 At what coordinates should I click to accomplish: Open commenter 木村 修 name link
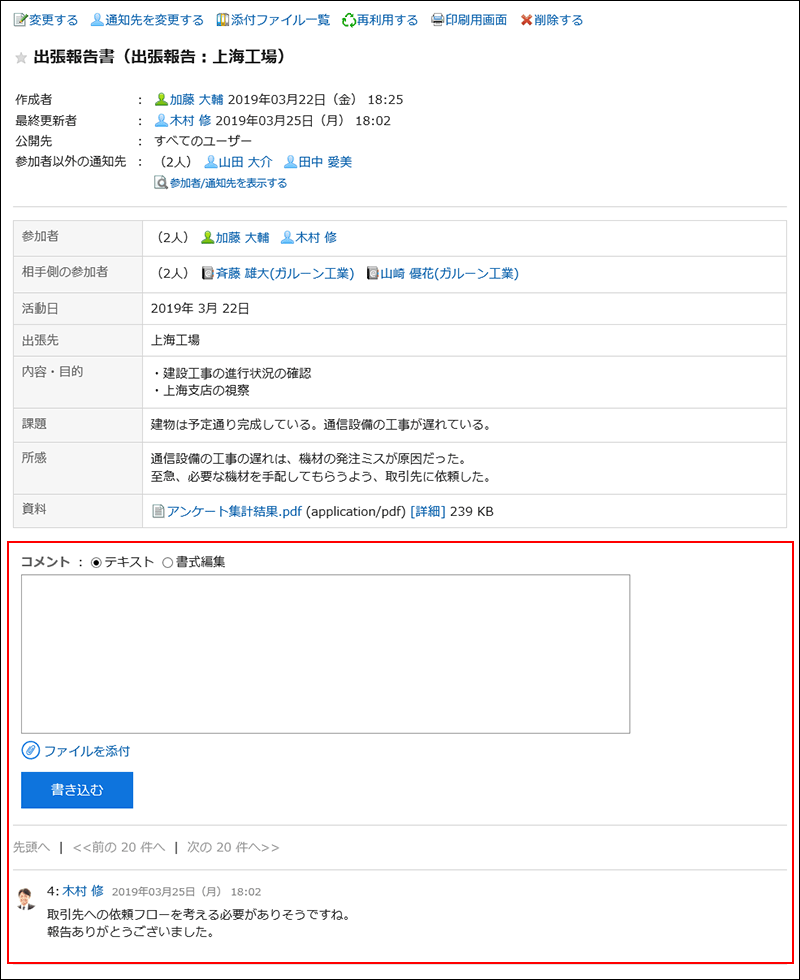tap(83, 891)
